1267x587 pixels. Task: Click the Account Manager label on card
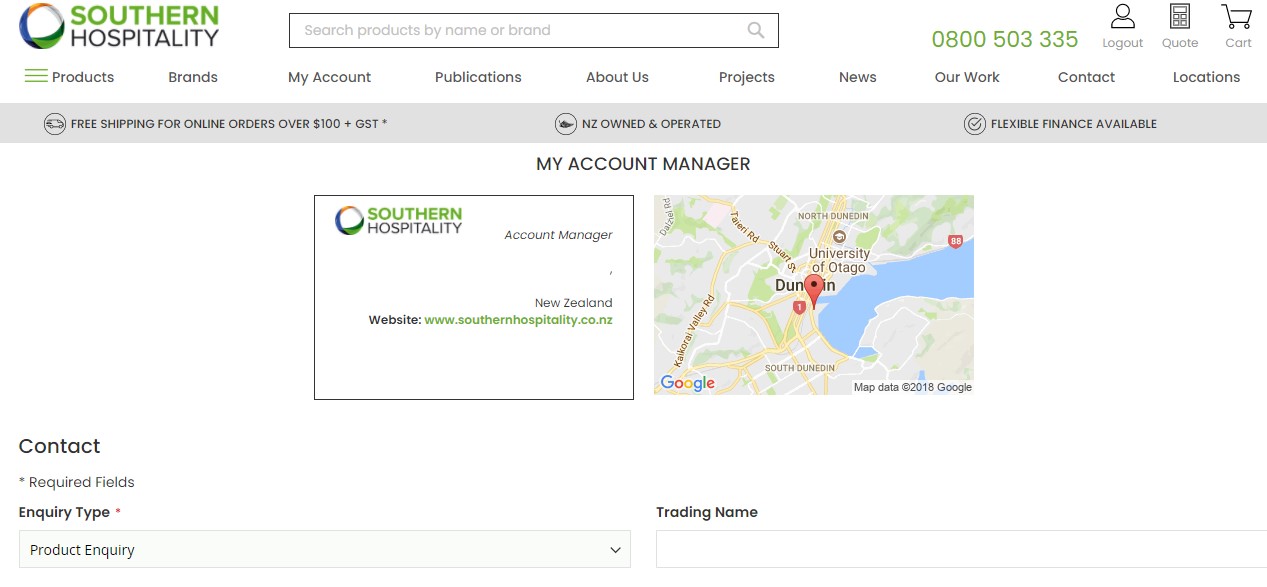pyautogui.click(x=558, y=235)
